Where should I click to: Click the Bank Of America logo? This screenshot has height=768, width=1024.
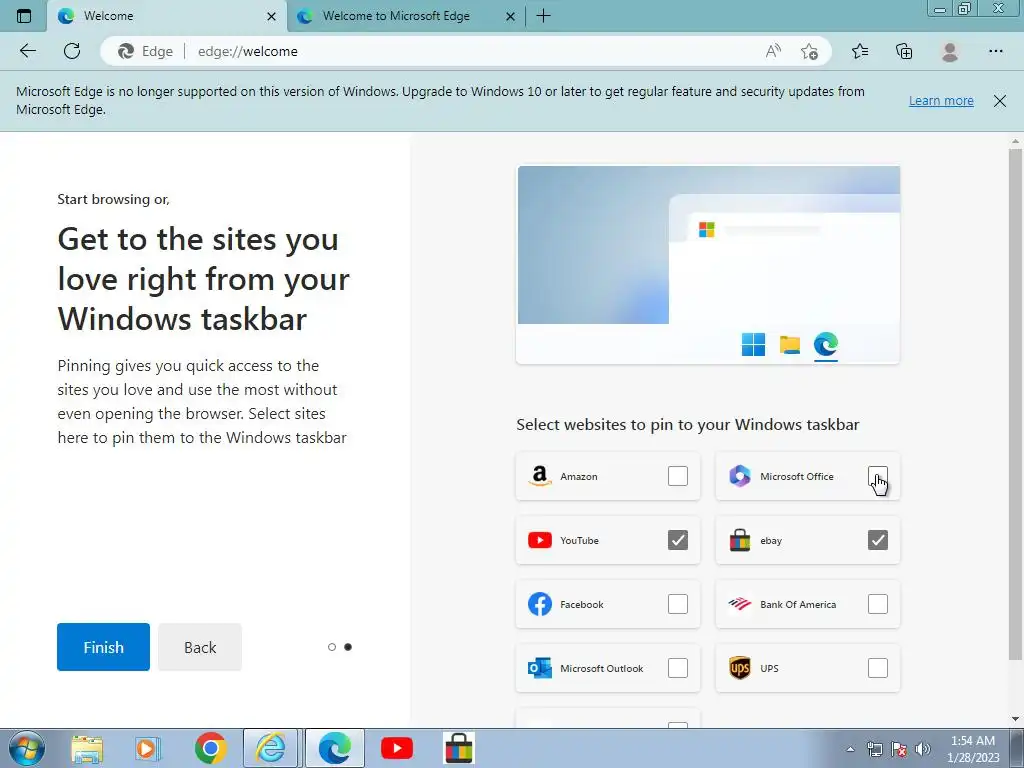739,604
